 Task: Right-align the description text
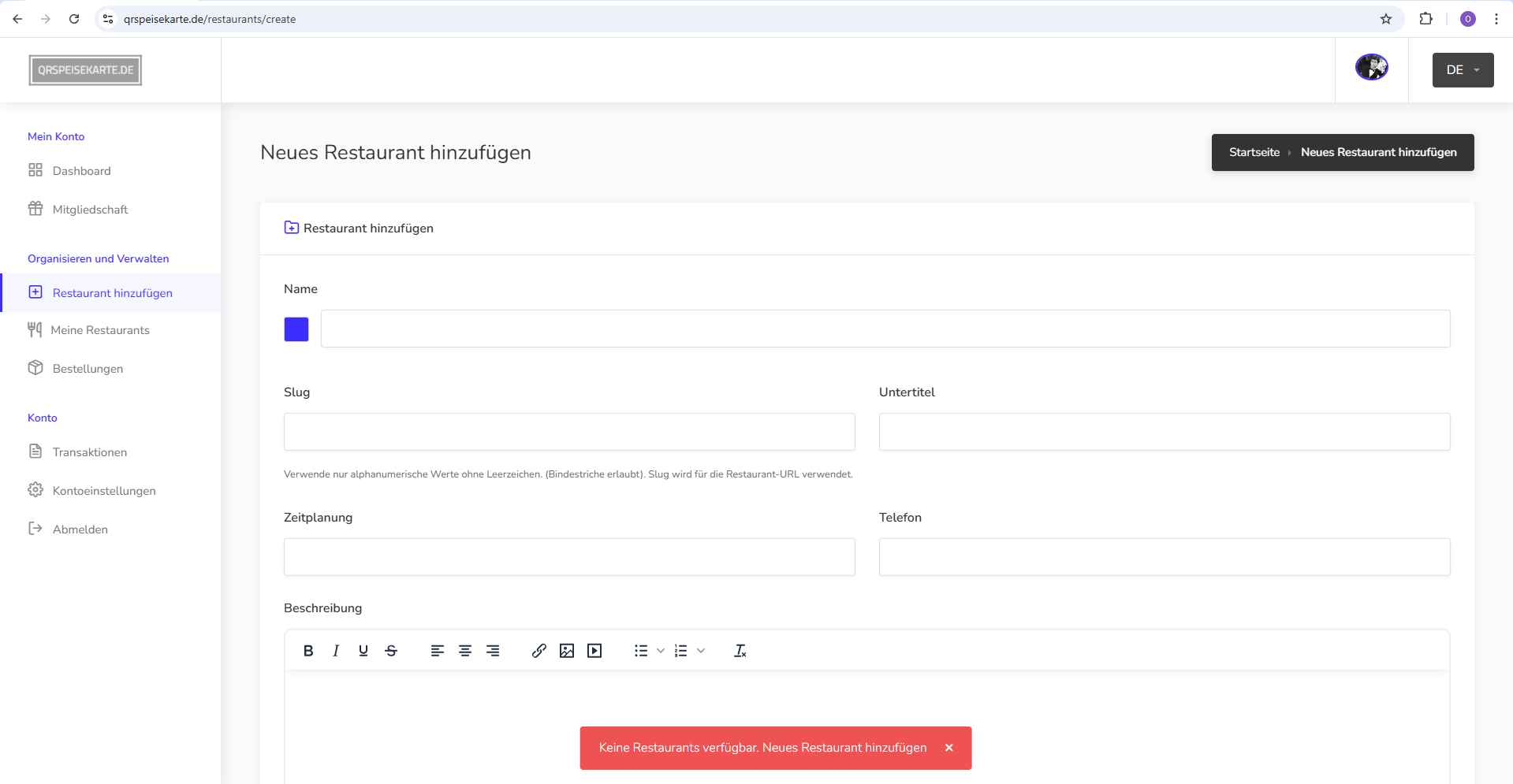point(493,651)
